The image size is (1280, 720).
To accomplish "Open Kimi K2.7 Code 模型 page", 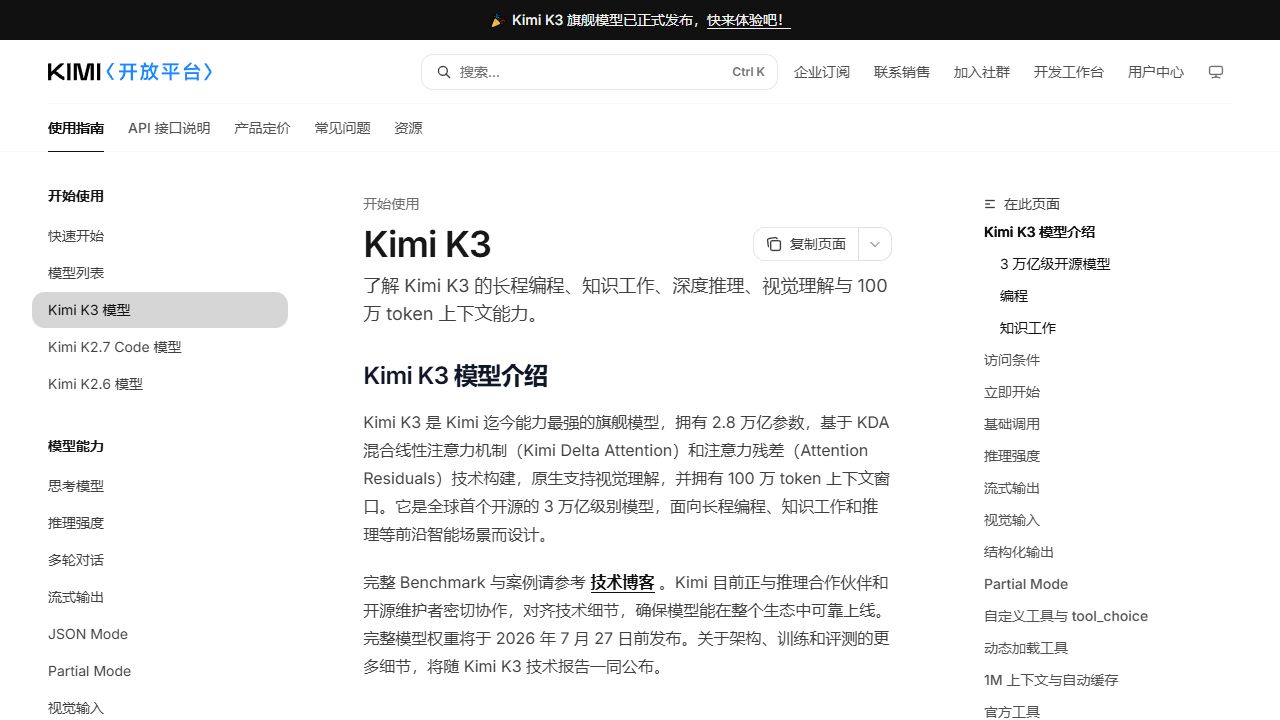I will click(115, 347).
